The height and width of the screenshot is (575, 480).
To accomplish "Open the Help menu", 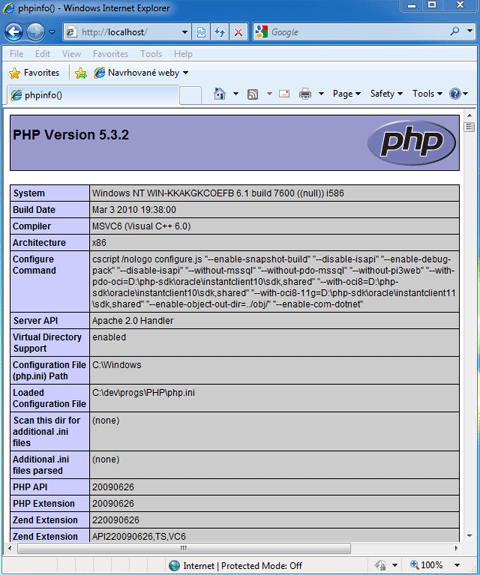I will 183,54.
